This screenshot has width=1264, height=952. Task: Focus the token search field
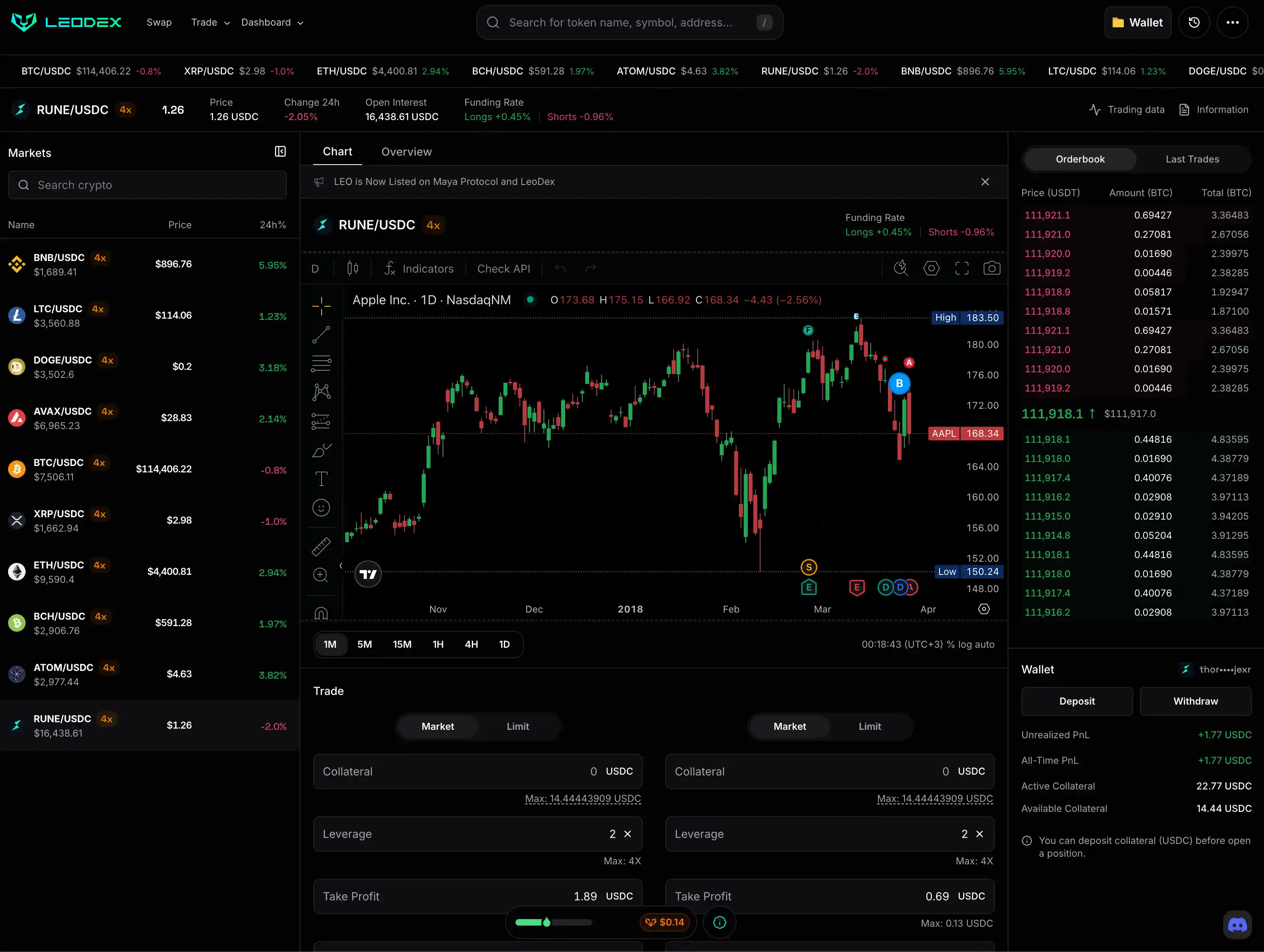pos(629,22)
